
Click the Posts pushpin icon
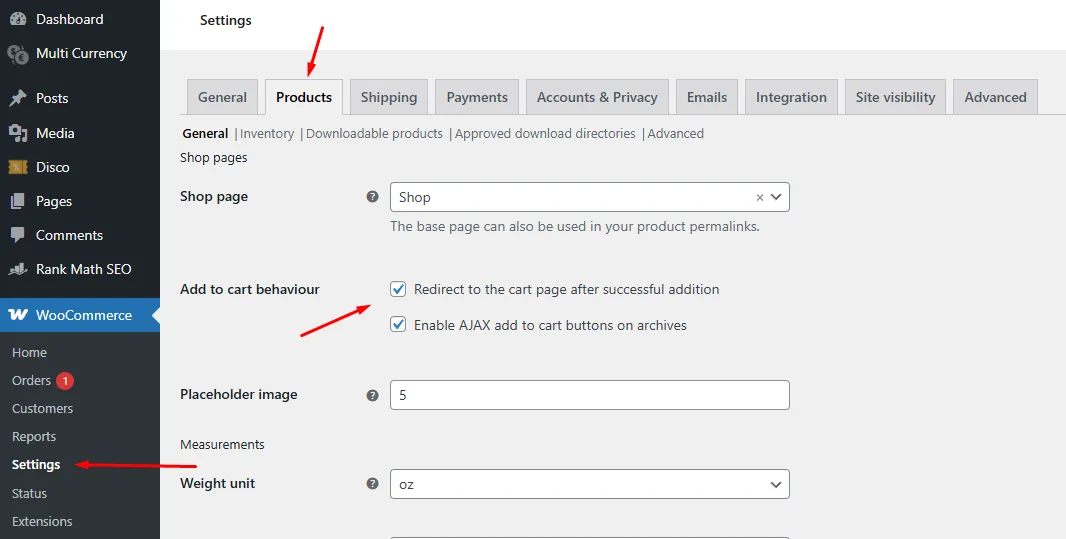pyautogui.click(x=17, y=98)
